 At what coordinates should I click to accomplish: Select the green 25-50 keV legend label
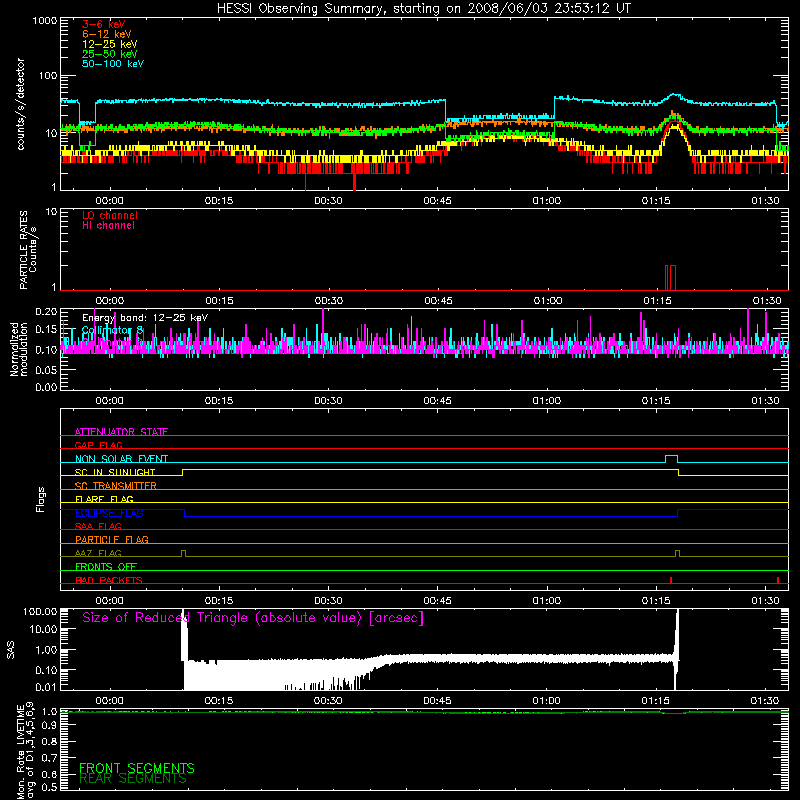[110, 54]
